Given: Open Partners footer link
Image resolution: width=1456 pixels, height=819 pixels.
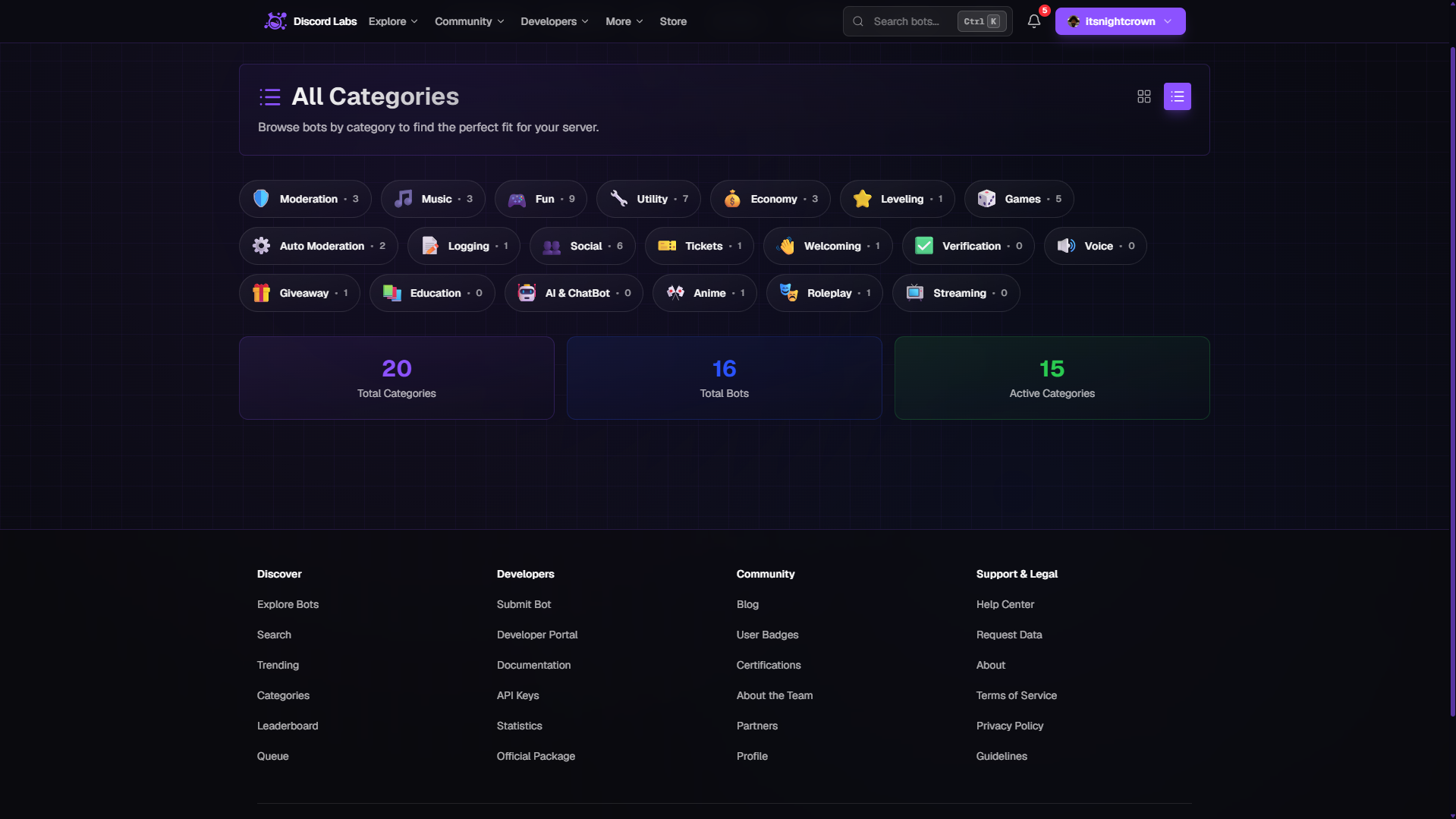Looking at the screenshot, I should click(x=756, y=726).
